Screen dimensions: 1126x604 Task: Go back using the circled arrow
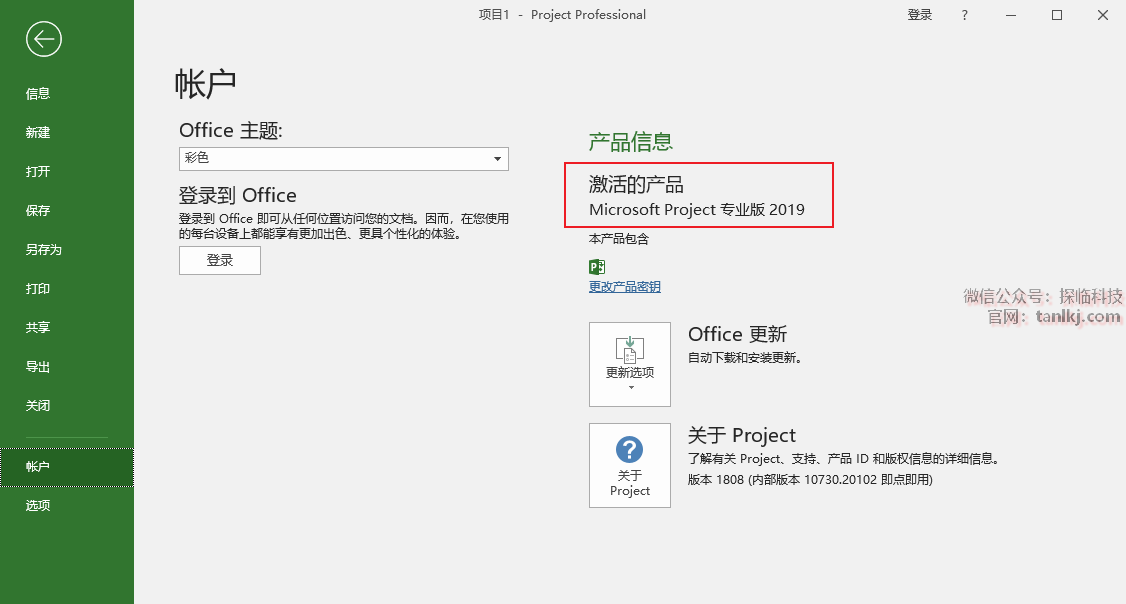(x=44, y=39)
